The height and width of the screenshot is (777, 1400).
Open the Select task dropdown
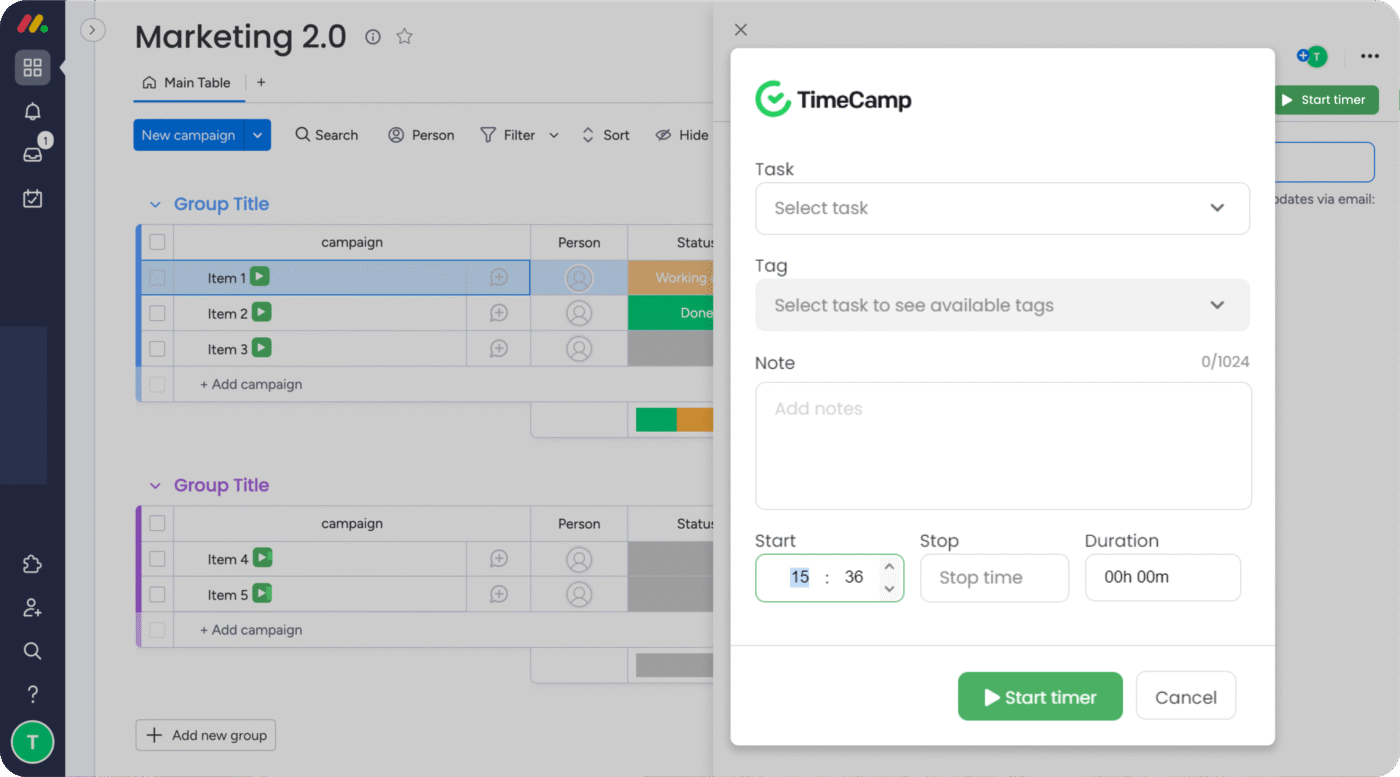[1001, 208]
